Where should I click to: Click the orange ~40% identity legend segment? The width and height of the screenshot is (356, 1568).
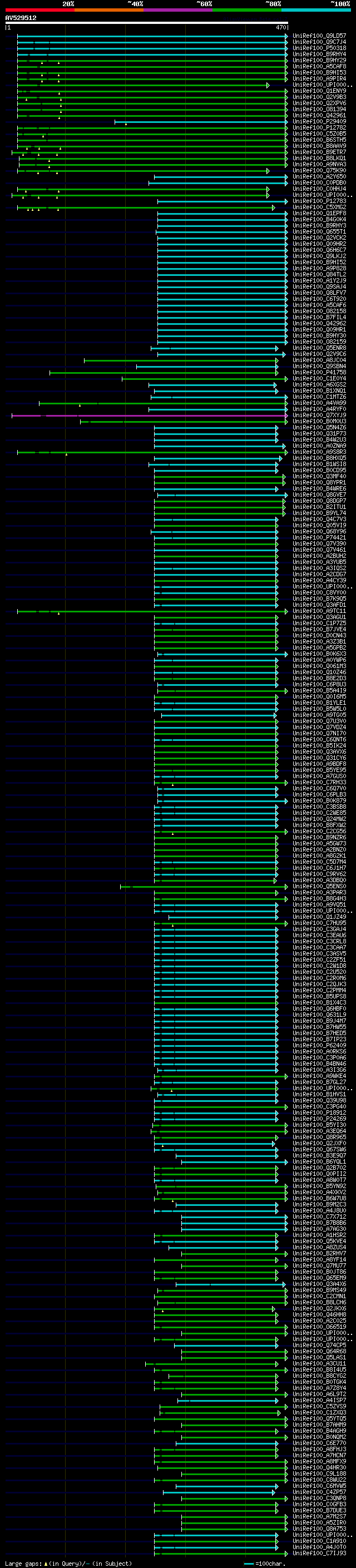pos(109,10)
